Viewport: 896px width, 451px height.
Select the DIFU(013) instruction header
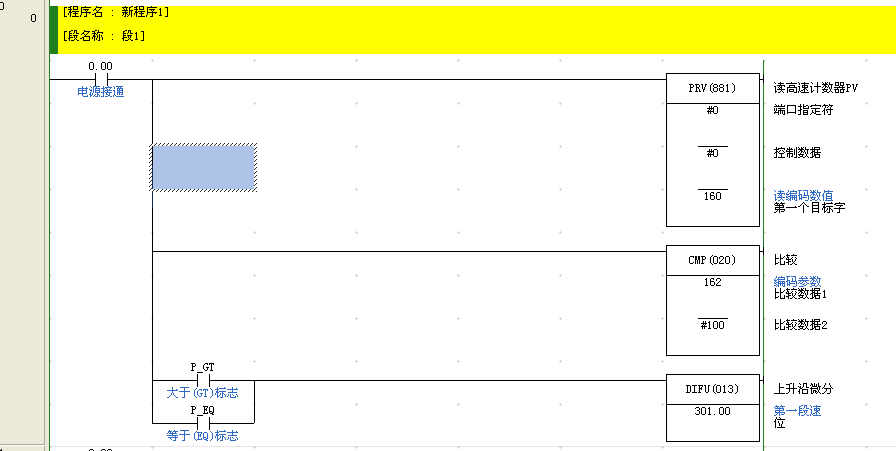[x=712, y=389]
